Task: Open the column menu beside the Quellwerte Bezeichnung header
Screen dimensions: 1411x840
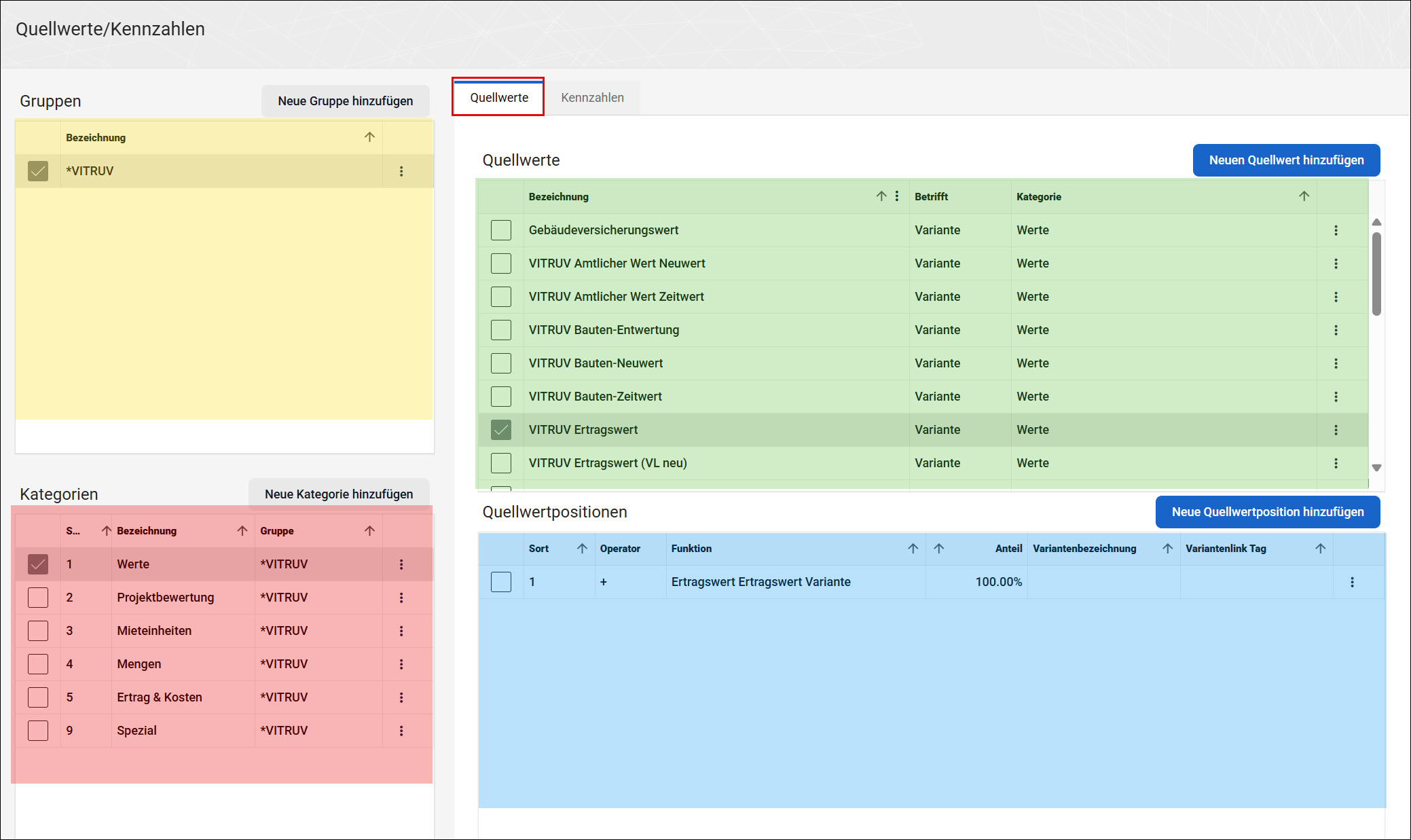Action: [x=897, y=196]
